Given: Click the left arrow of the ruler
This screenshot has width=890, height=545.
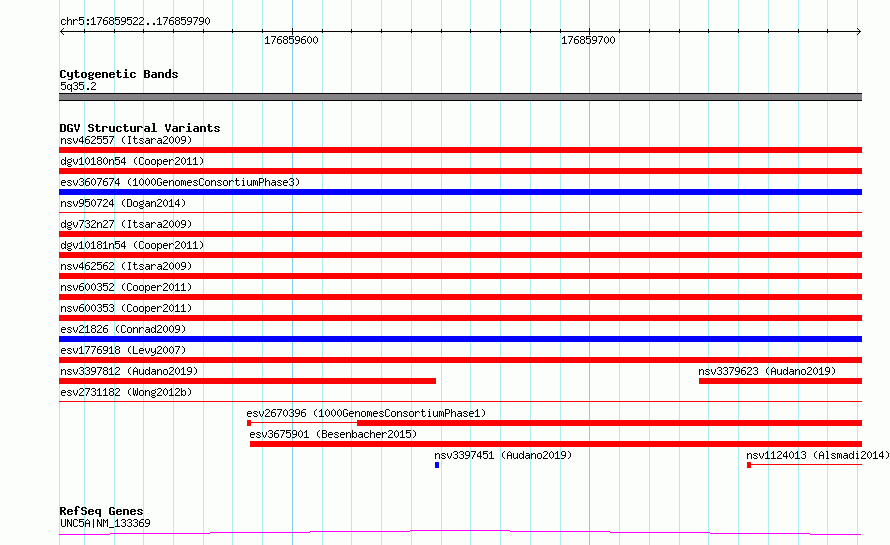Looking at the screenshot, I should 62,31.
